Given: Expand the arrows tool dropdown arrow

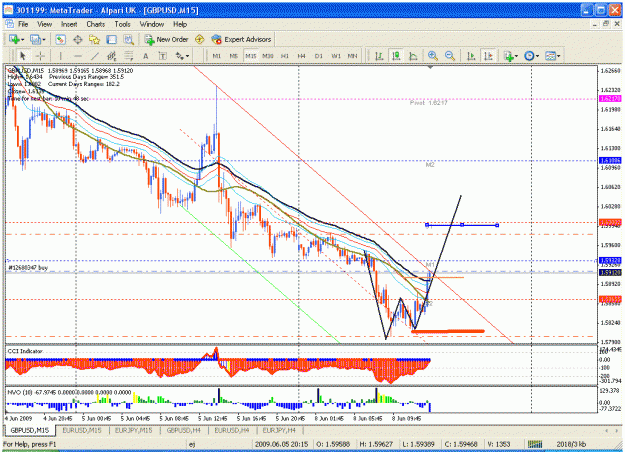Looking at the screenshot, I should tap(188, 56).
